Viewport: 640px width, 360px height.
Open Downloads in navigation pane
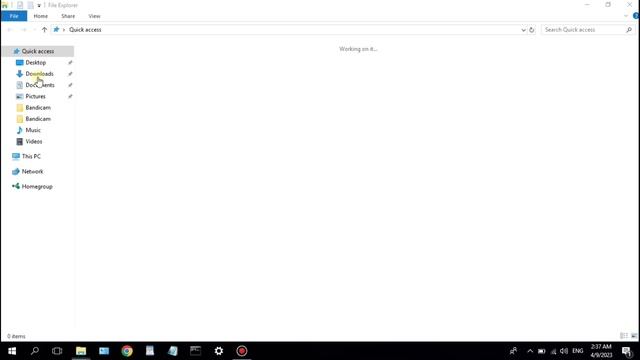pyautogui.click(x=39, y=74)
